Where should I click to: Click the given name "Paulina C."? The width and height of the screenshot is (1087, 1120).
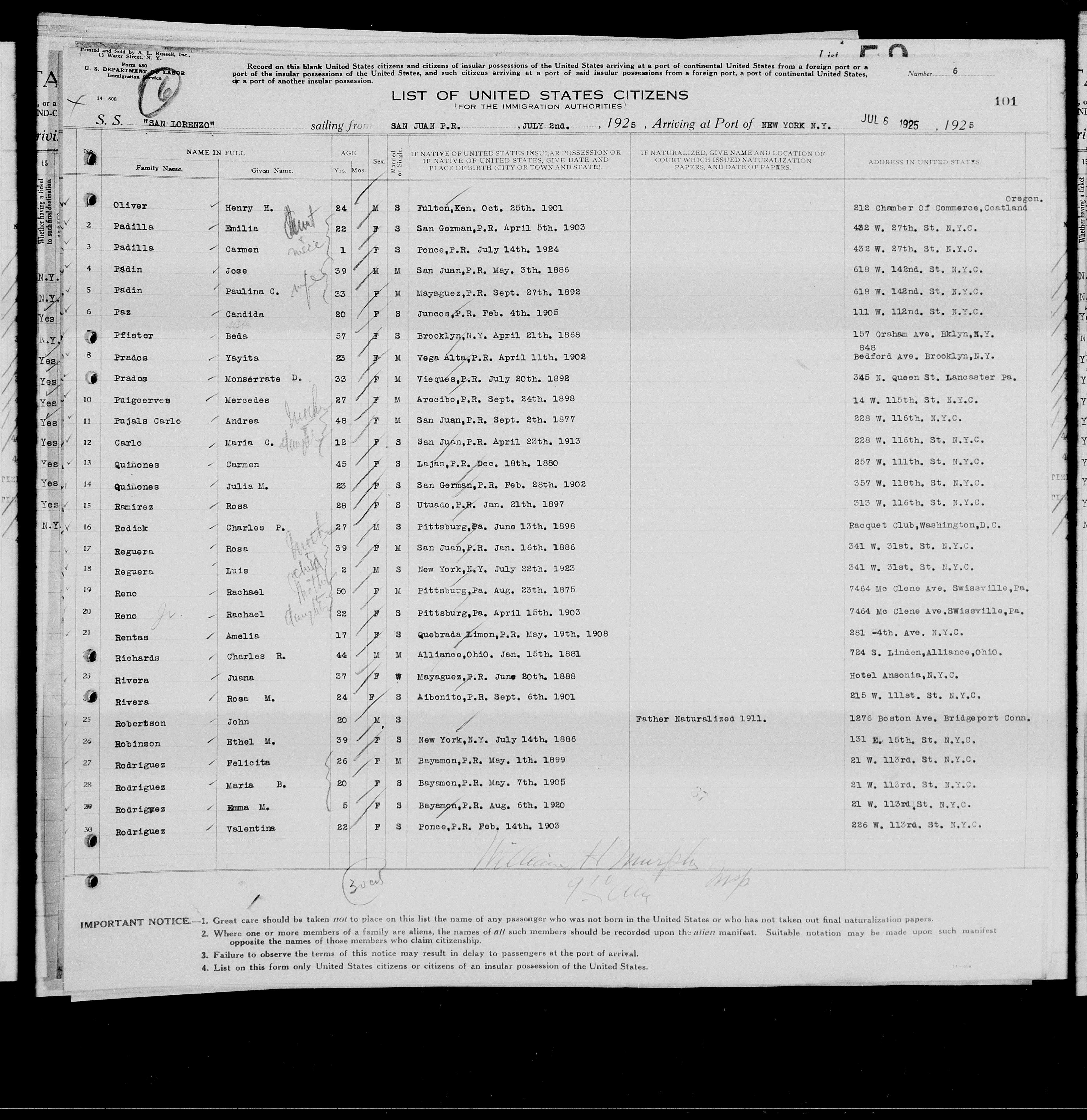(253, 292)
